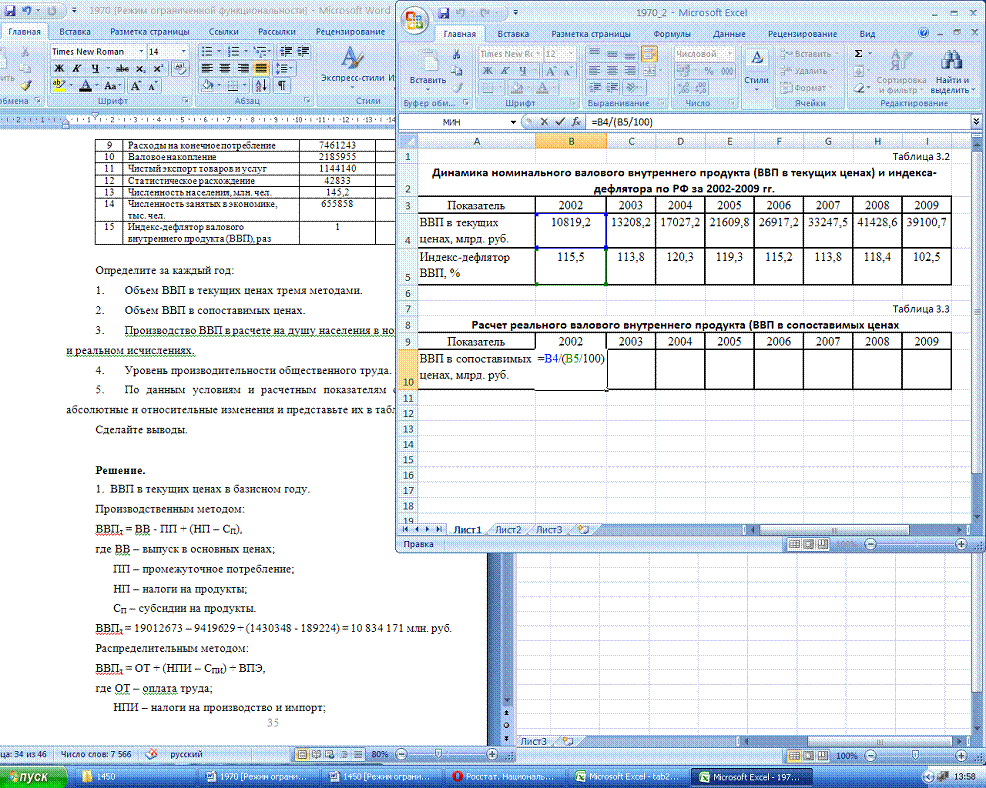Click the Format Painter brush in Word

tap(26, 86)
